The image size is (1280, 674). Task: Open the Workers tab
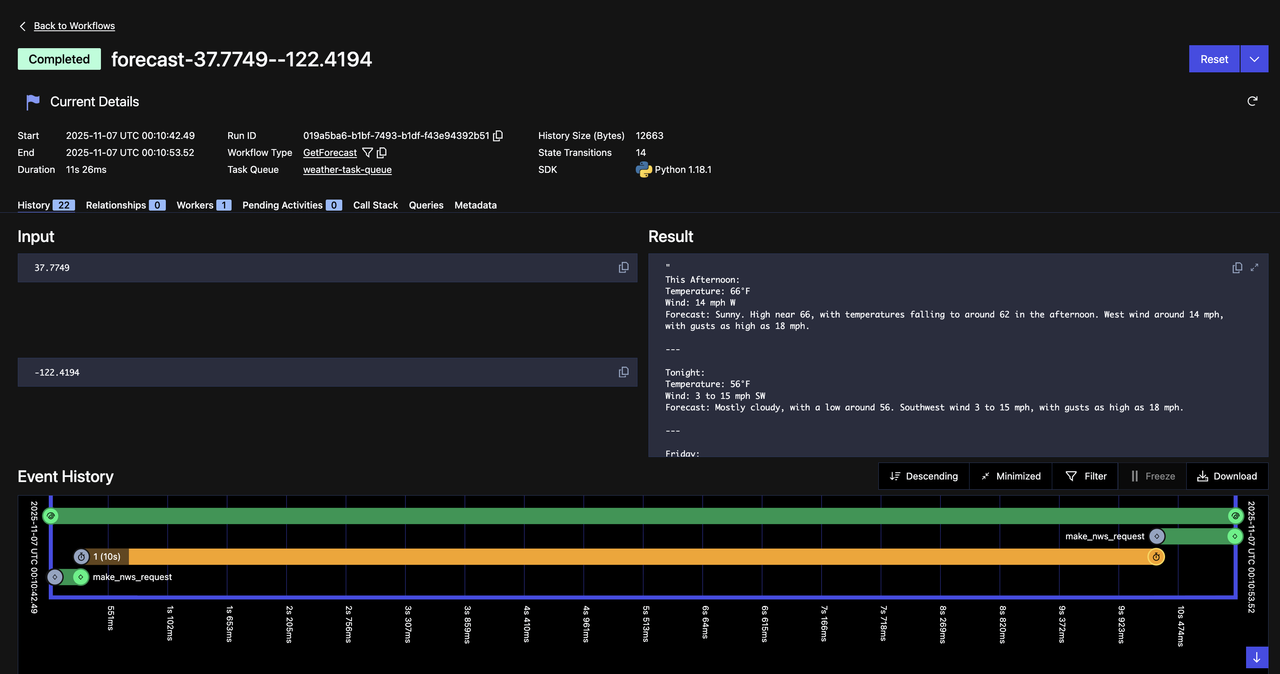203,205
